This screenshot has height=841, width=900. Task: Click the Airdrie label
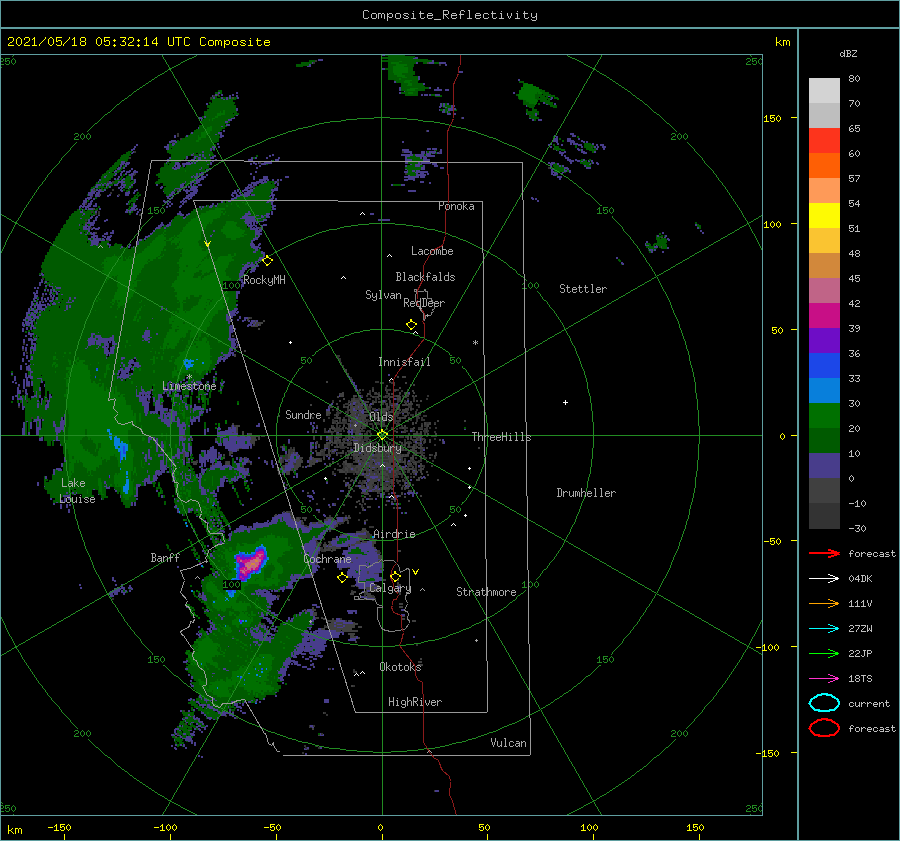pos(394,534)
